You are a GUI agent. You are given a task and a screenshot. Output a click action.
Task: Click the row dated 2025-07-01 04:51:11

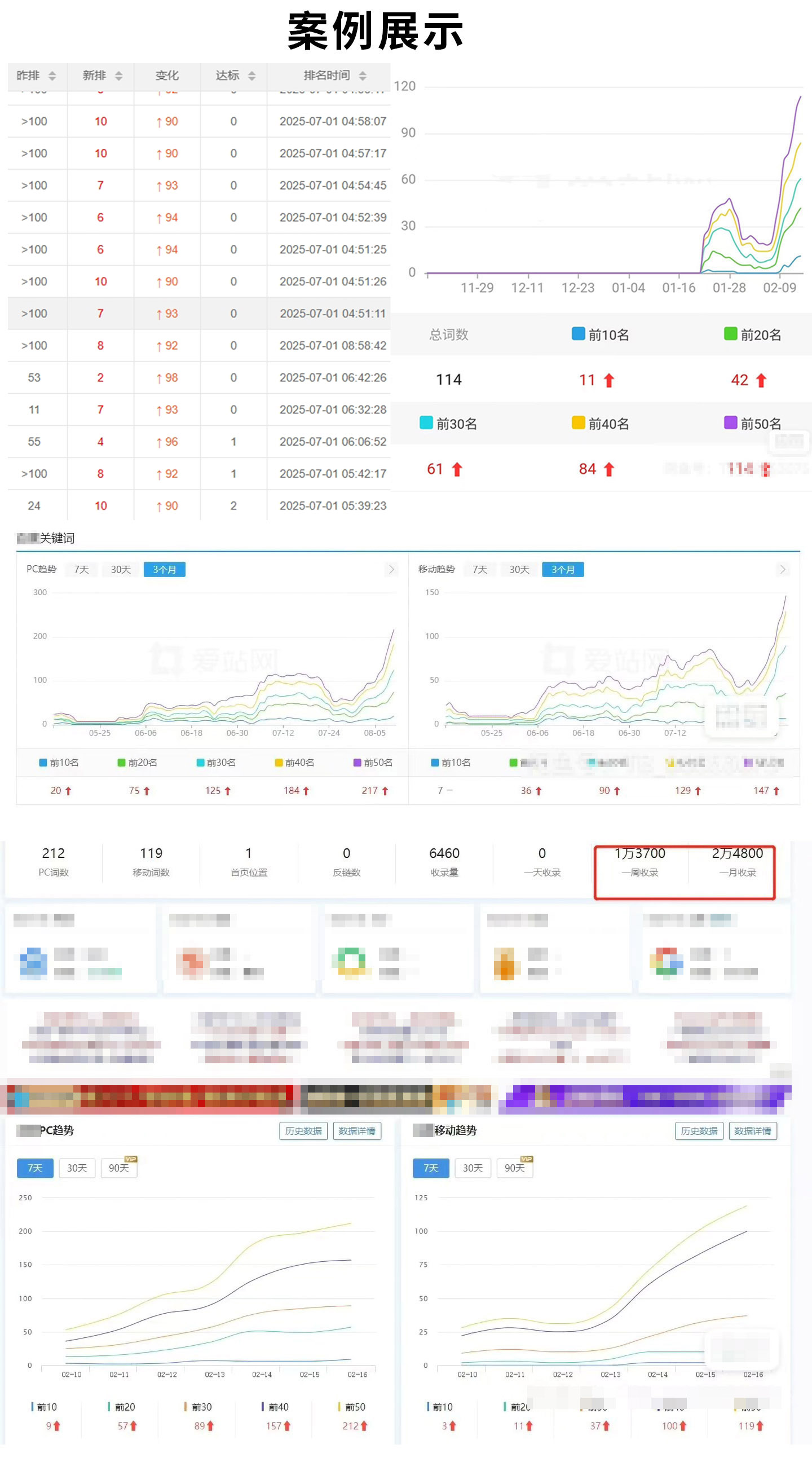pos(199,314)
